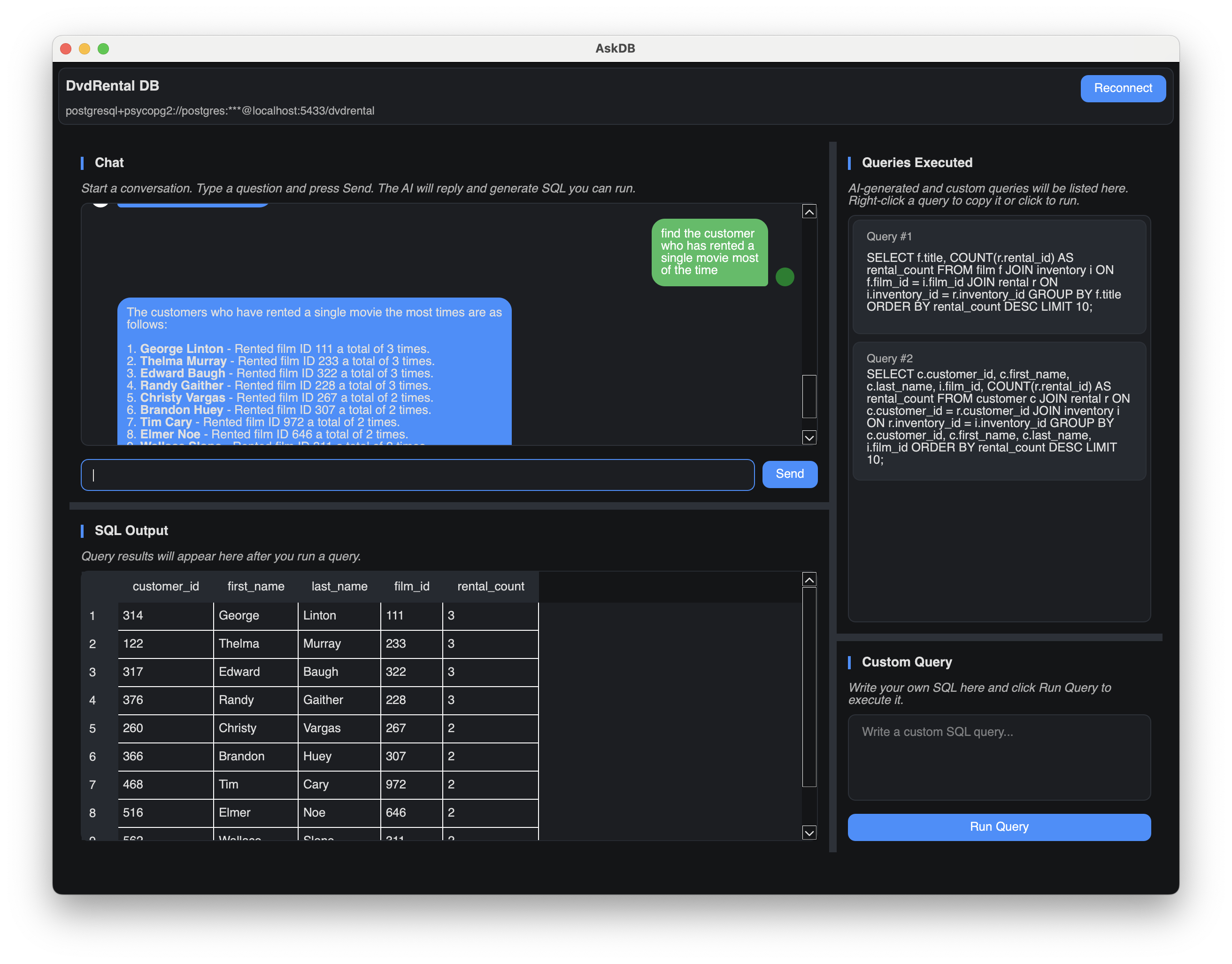Click the custom SQL query text area
The width and height of the screenshot is (1232, 964).
pos(999,757)
